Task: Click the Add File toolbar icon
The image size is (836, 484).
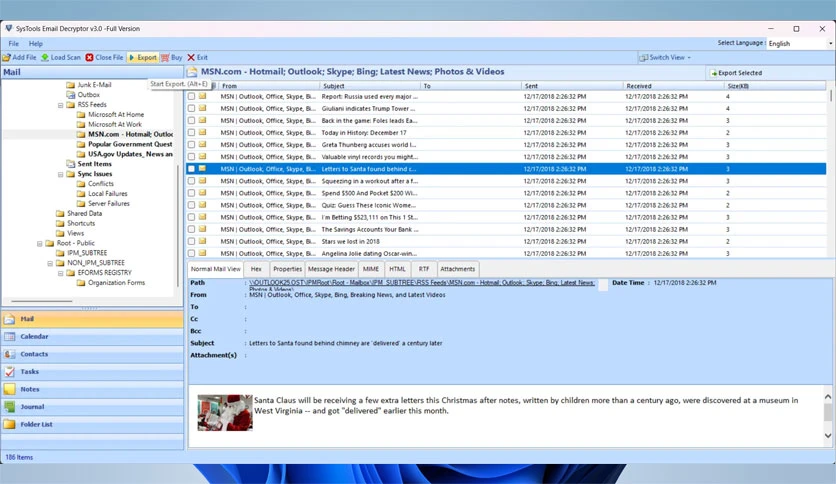Action: [7, 58]
